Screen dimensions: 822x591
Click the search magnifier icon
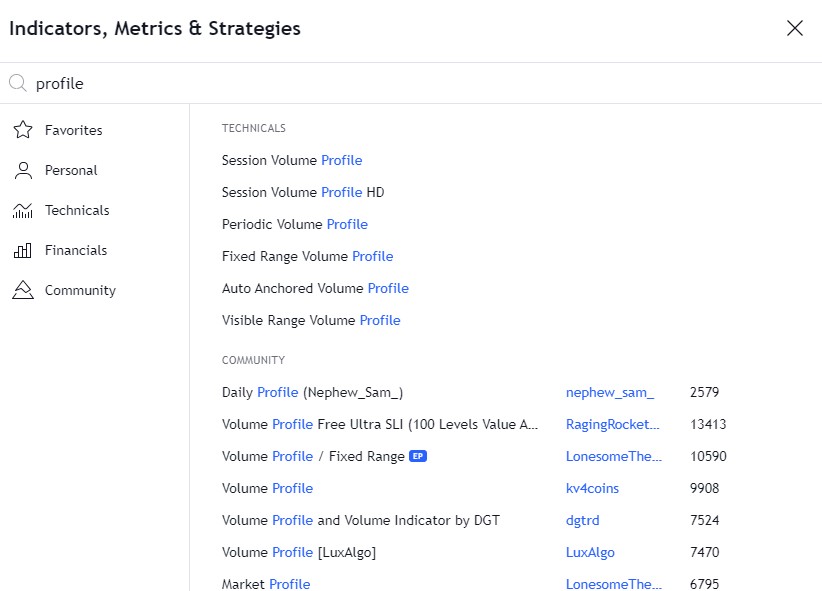pyautogui.click(x=18, y=83)
